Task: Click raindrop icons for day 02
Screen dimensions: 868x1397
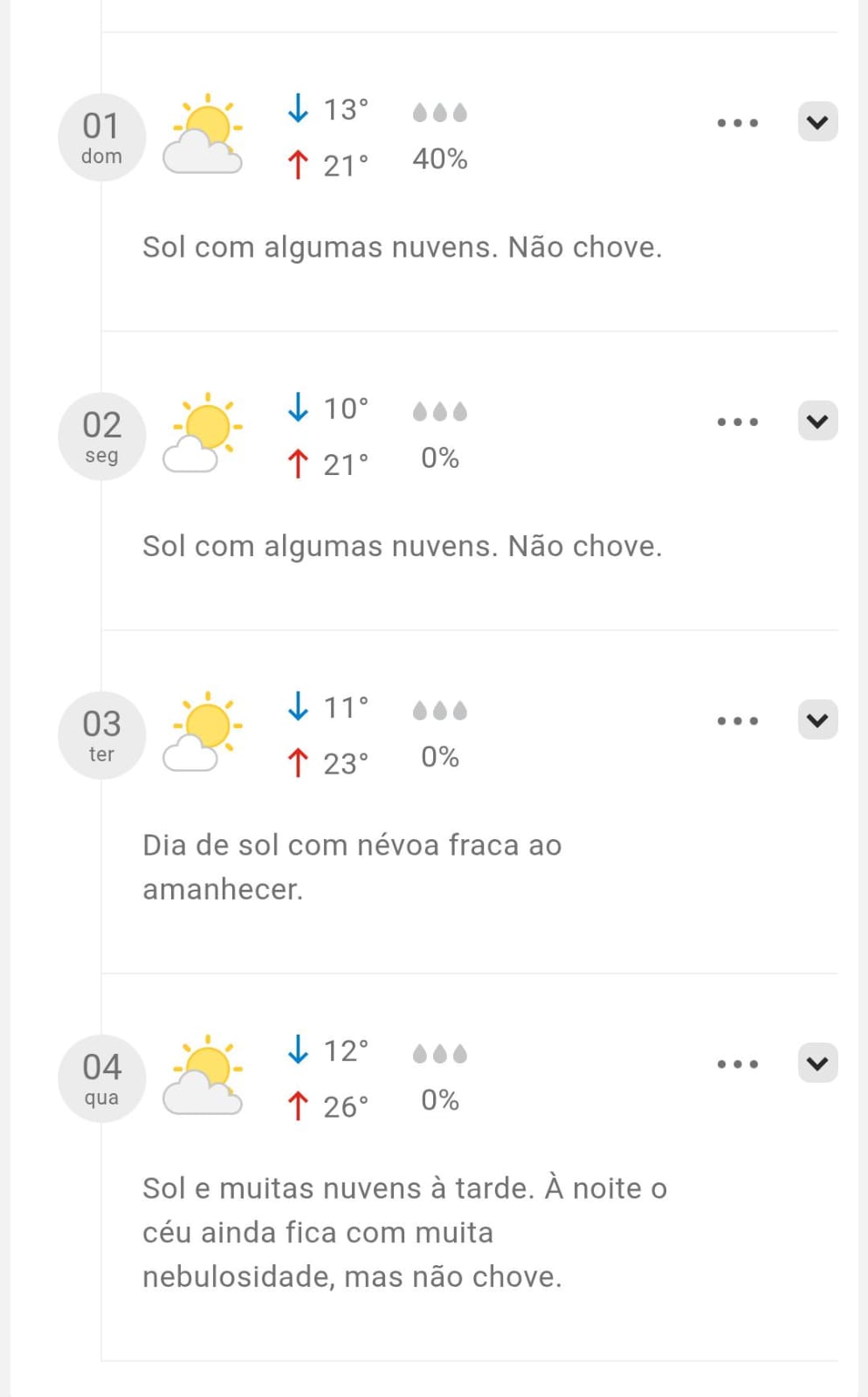Action: 440,411
